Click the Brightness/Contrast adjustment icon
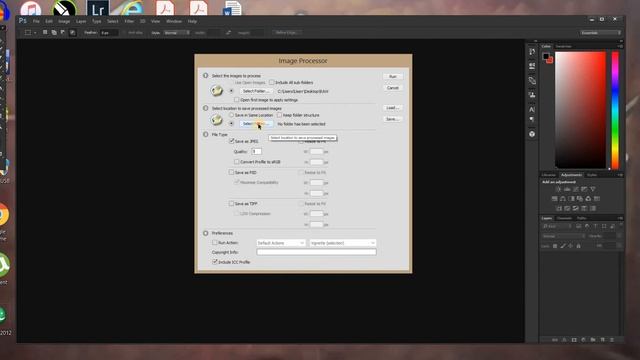640x360 pixels. tap(558, 189)
